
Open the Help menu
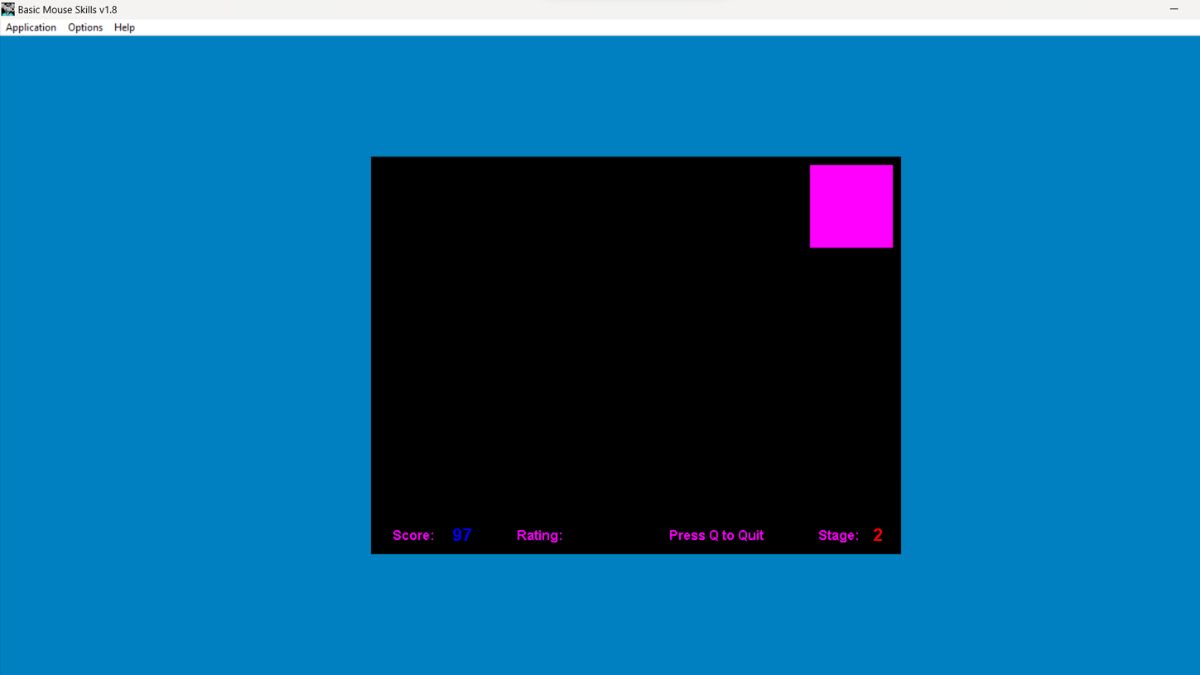click(124, 27)
